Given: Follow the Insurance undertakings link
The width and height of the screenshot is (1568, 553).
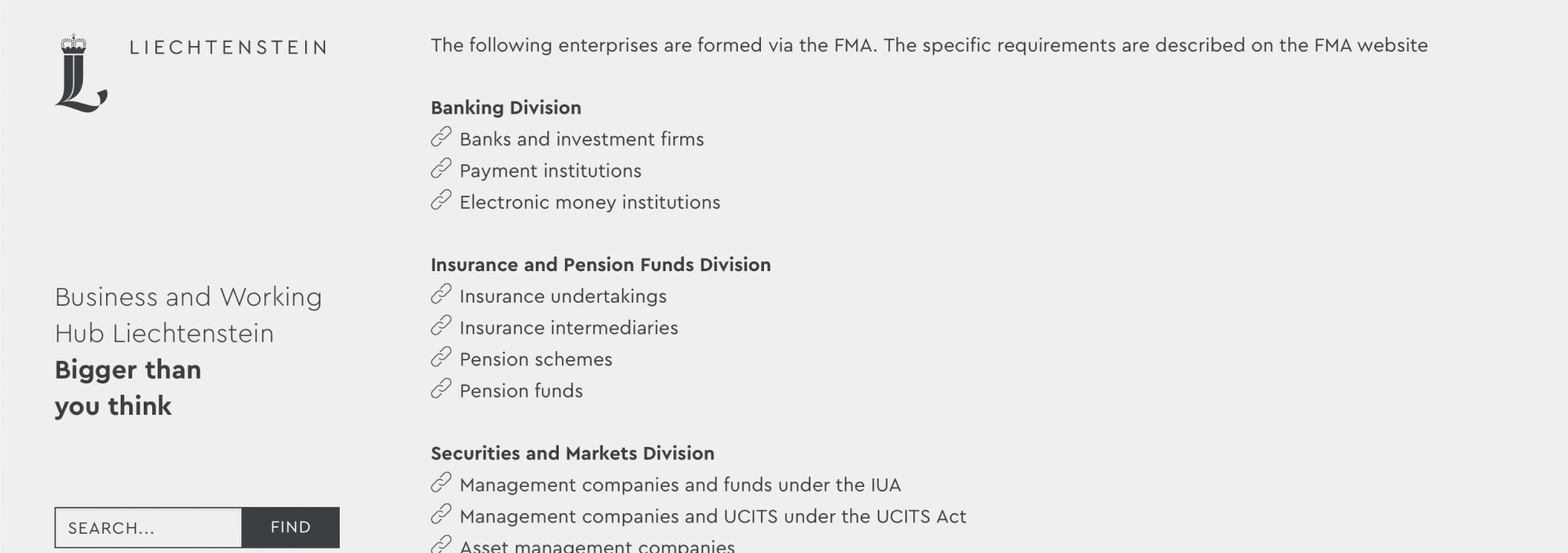Looking at the screenshot, I should [563, 296].
